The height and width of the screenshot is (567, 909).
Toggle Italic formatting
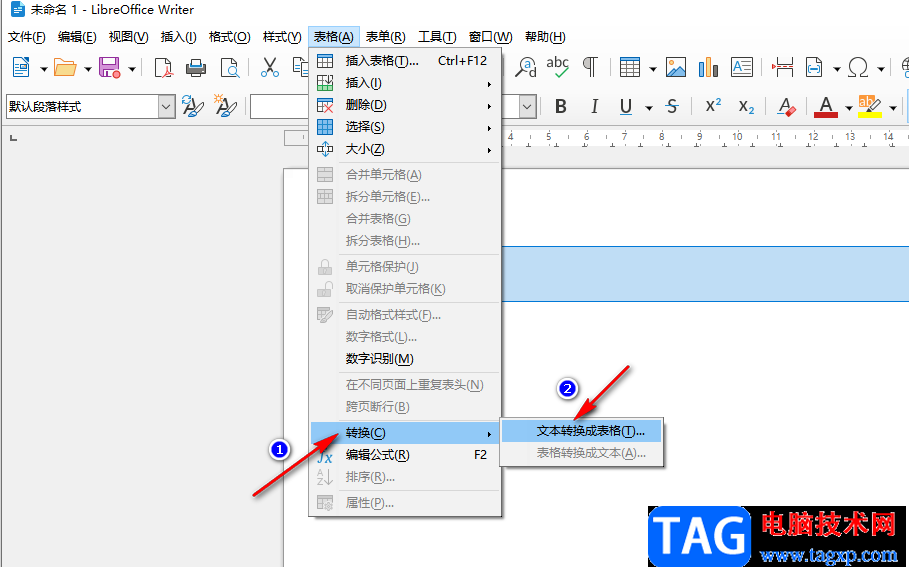[x=594, y=107]
